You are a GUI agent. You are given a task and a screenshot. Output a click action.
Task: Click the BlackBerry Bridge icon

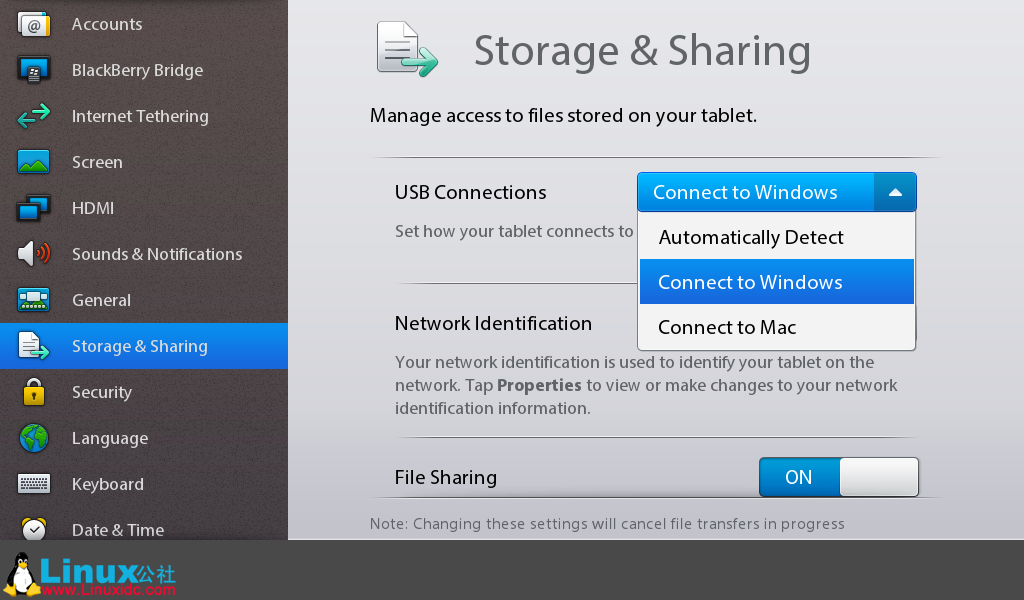33,70
